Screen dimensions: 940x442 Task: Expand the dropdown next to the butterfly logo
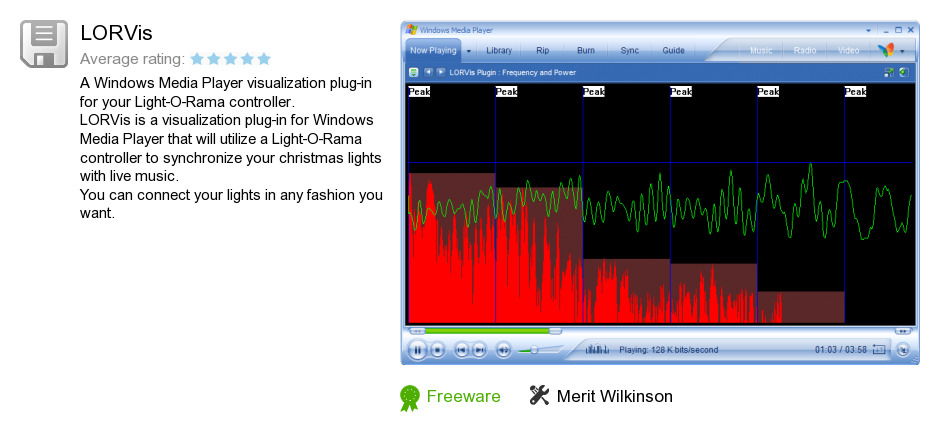[x=902, y=52]
